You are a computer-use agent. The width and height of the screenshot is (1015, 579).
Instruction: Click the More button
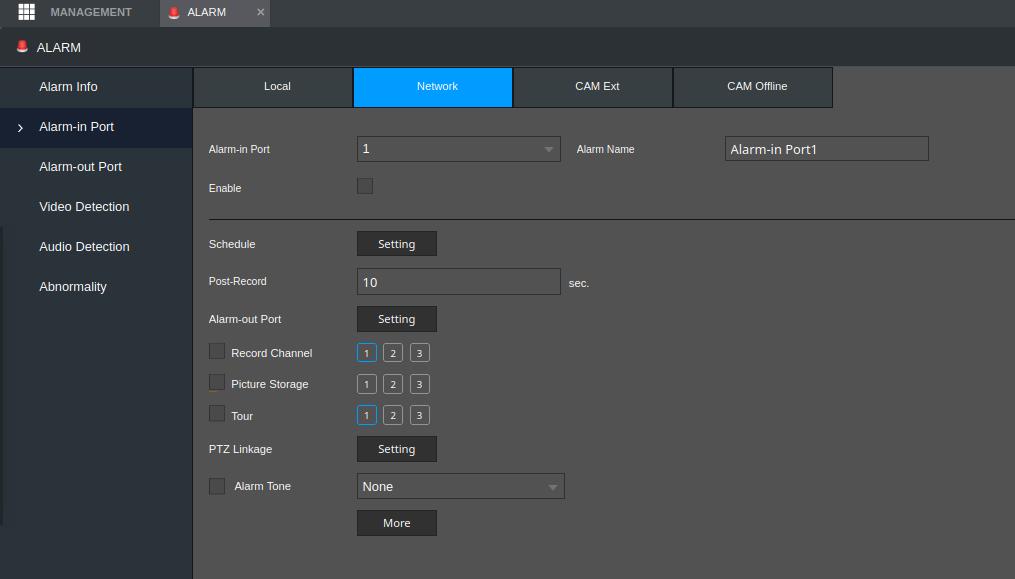397,523
